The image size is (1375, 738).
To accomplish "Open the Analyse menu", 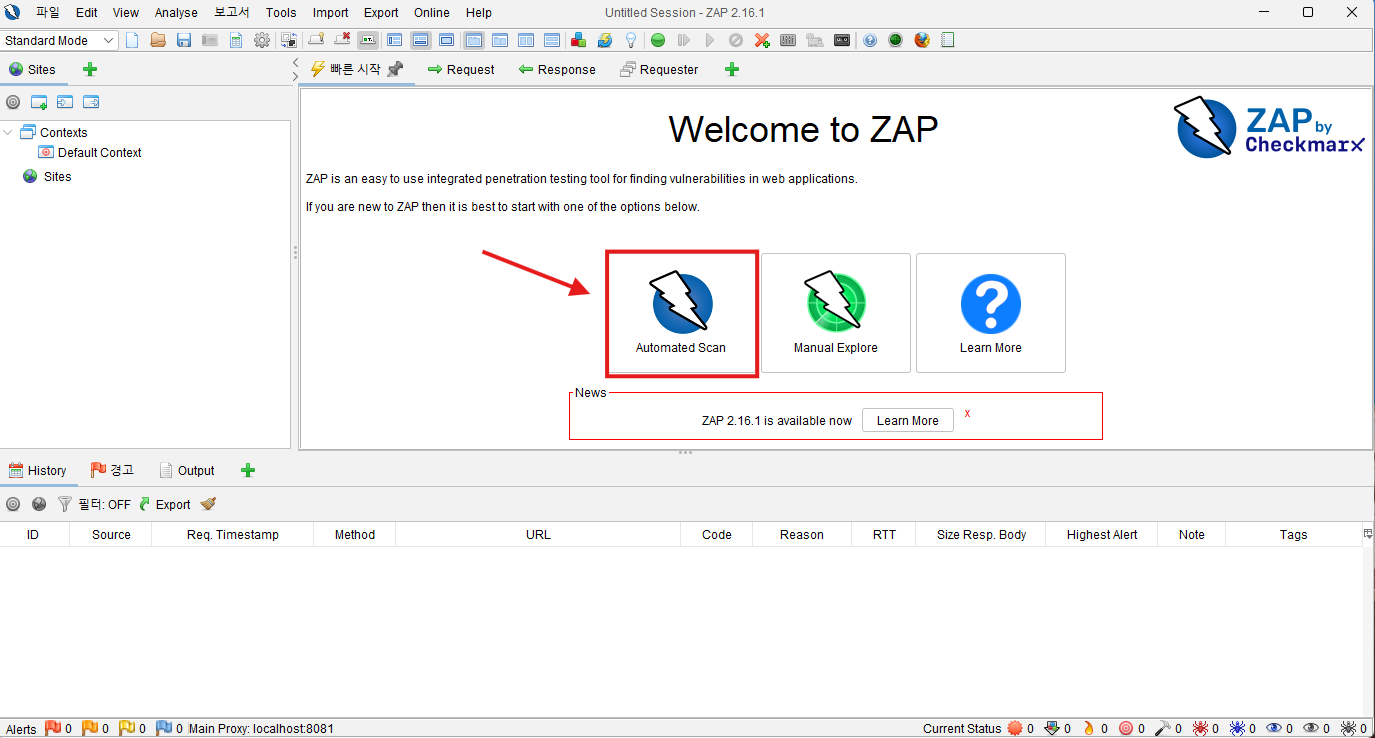I will click(177, 13).
